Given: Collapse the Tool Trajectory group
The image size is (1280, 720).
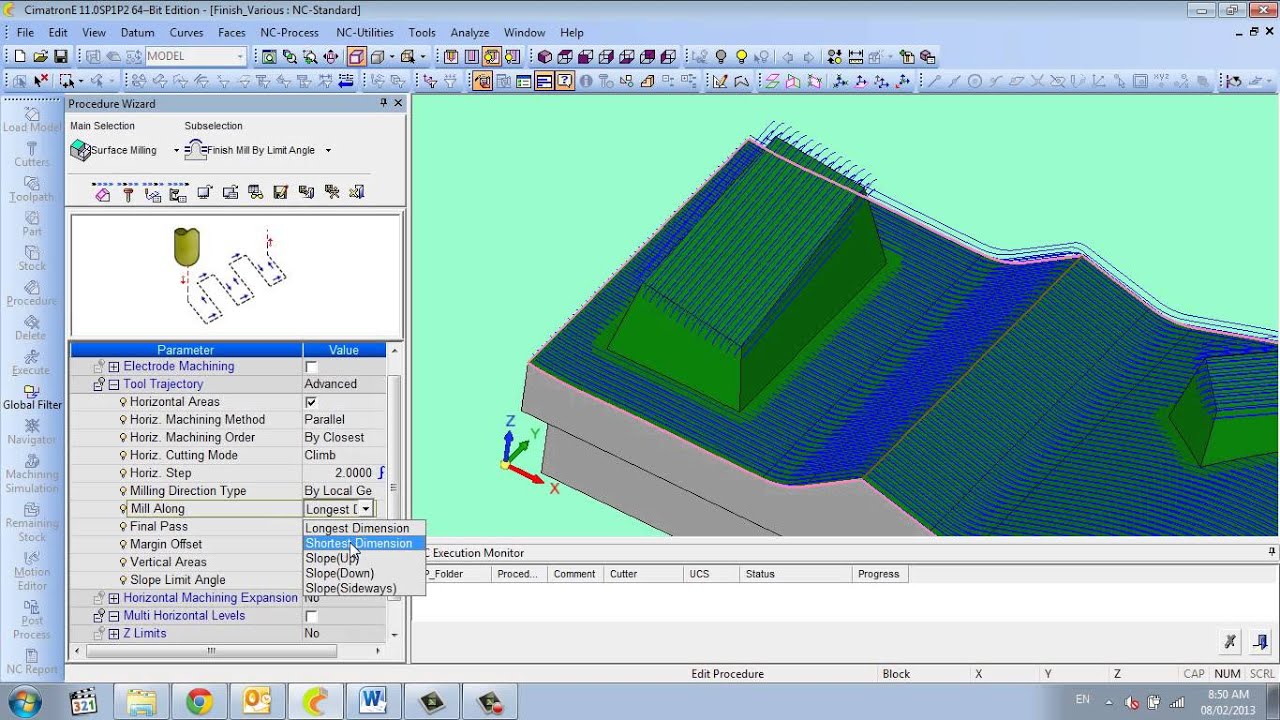Looking at the screenshot, I should pos(113,385).
